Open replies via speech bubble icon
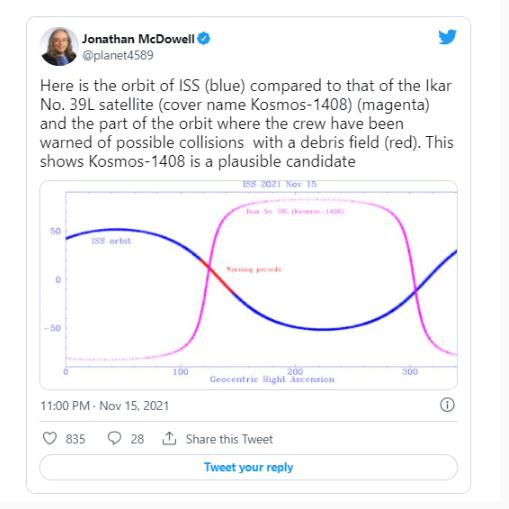 [114, 438]
